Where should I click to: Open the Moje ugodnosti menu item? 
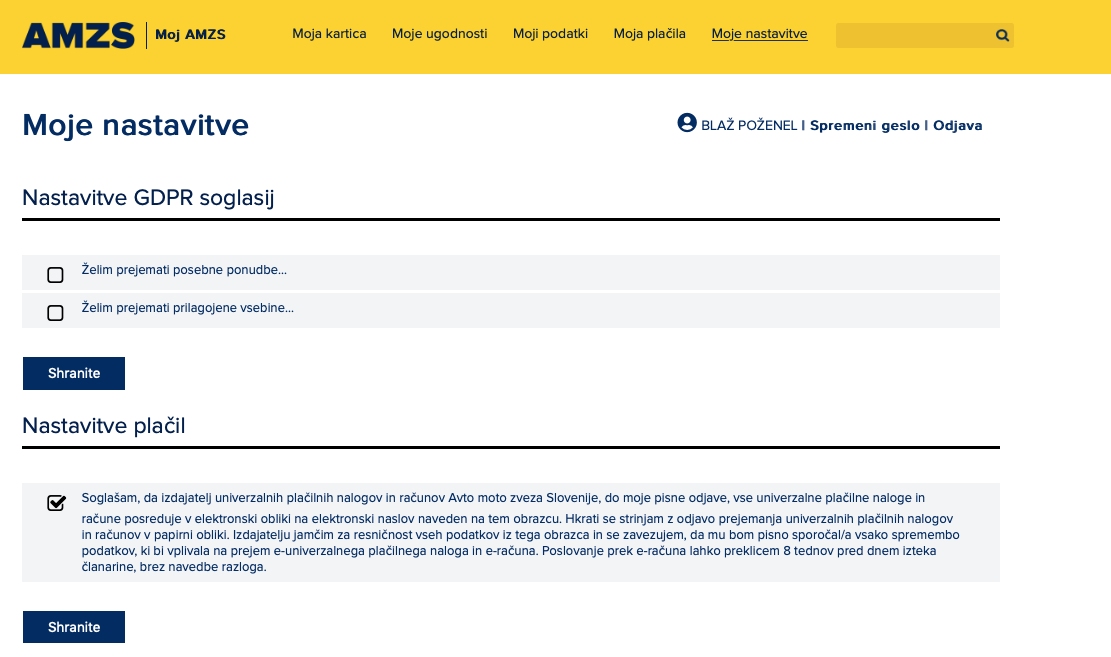(x=439, y=34)
